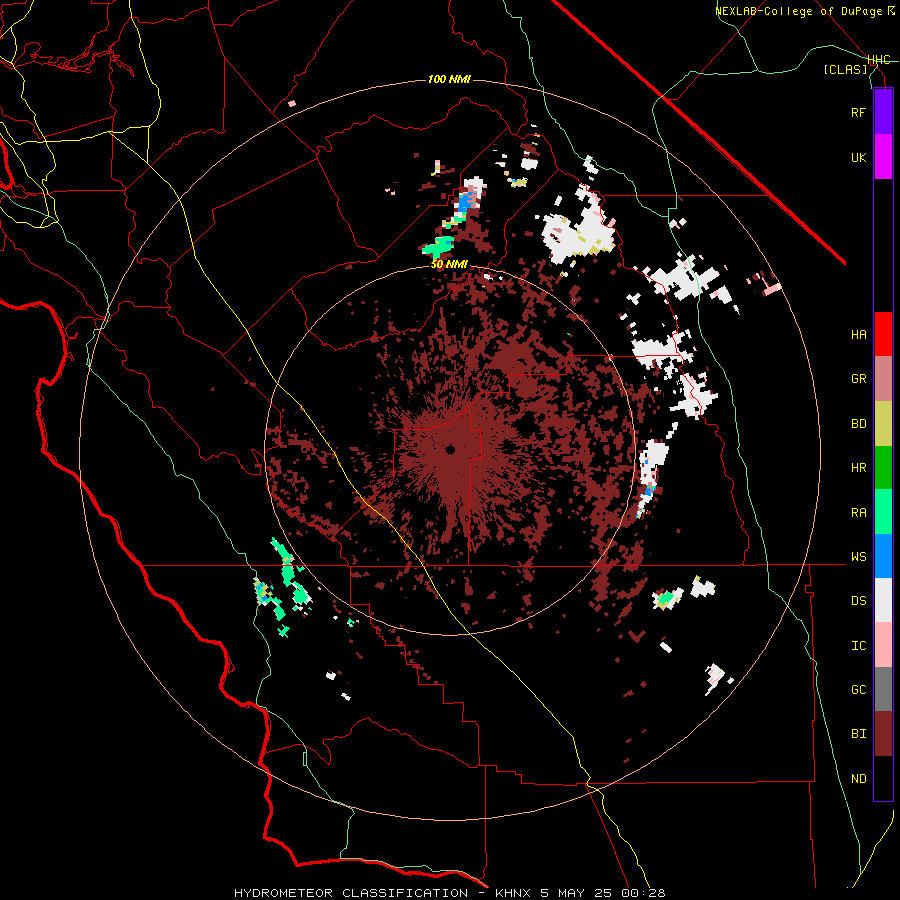The image size is (900, 900).
Task: Click the HA legend label
Action: click(859, 335)
